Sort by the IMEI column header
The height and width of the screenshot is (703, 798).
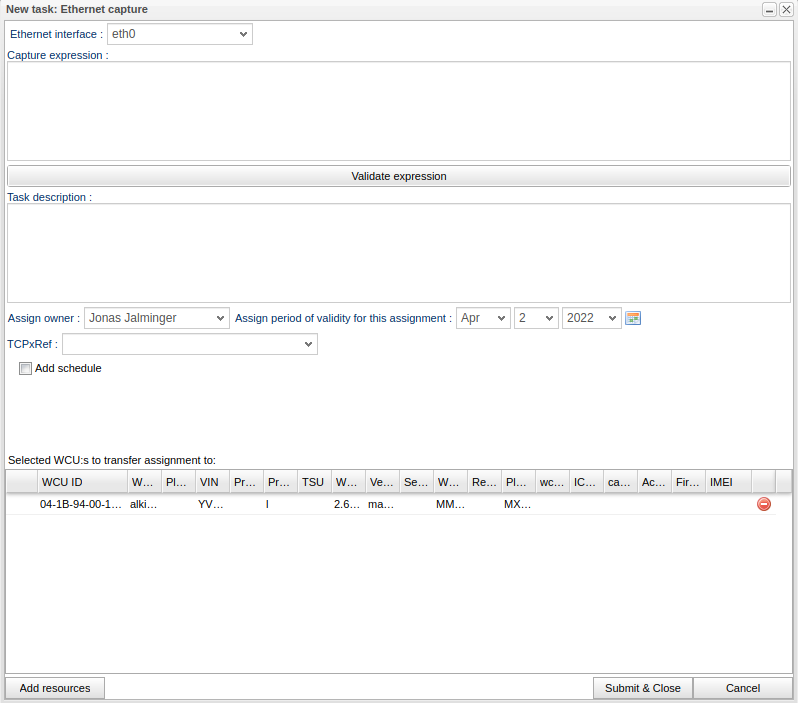point(727,482)
